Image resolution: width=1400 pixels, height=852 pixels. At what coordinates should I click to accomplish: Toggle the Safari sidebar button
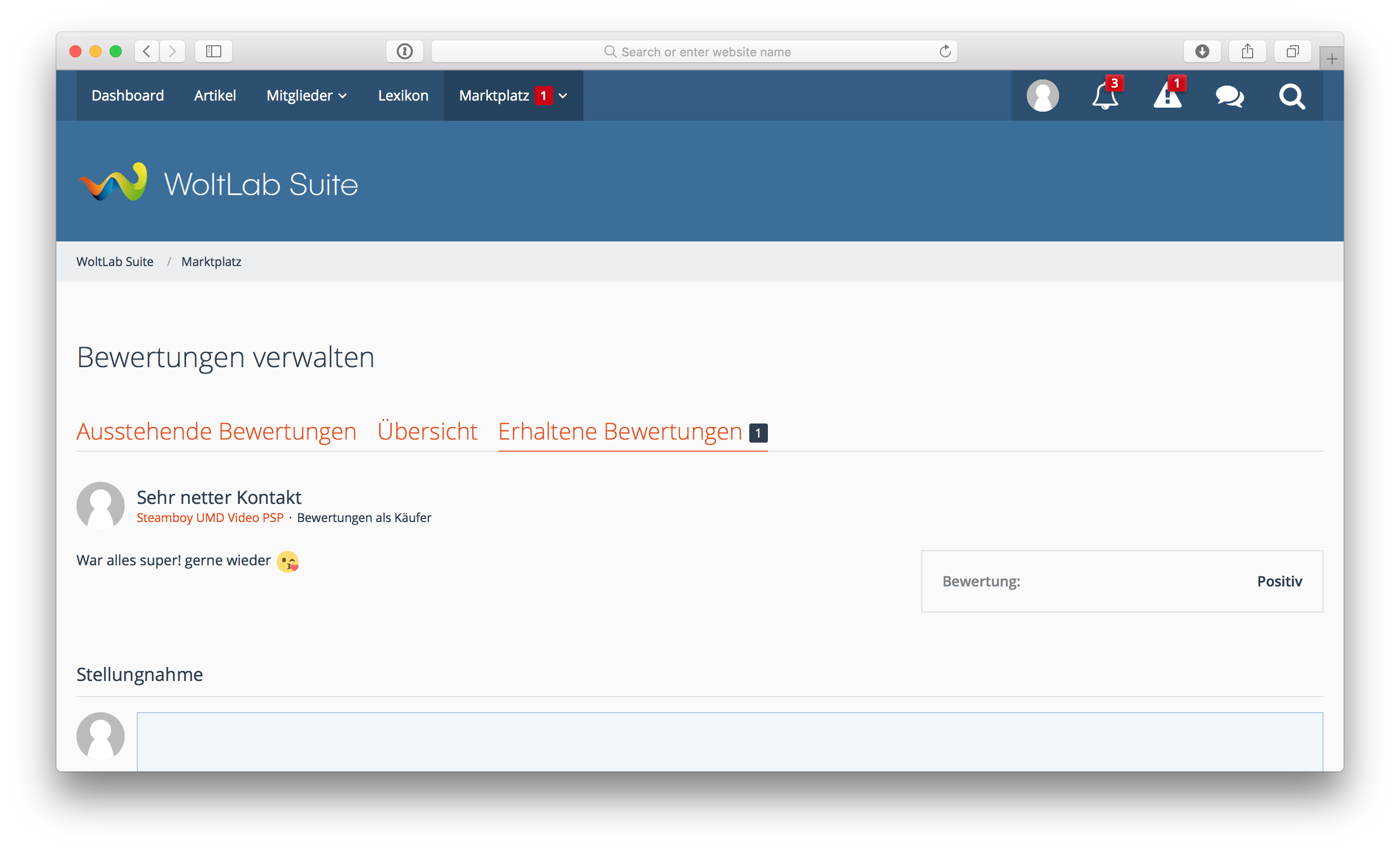coord(214,52)
